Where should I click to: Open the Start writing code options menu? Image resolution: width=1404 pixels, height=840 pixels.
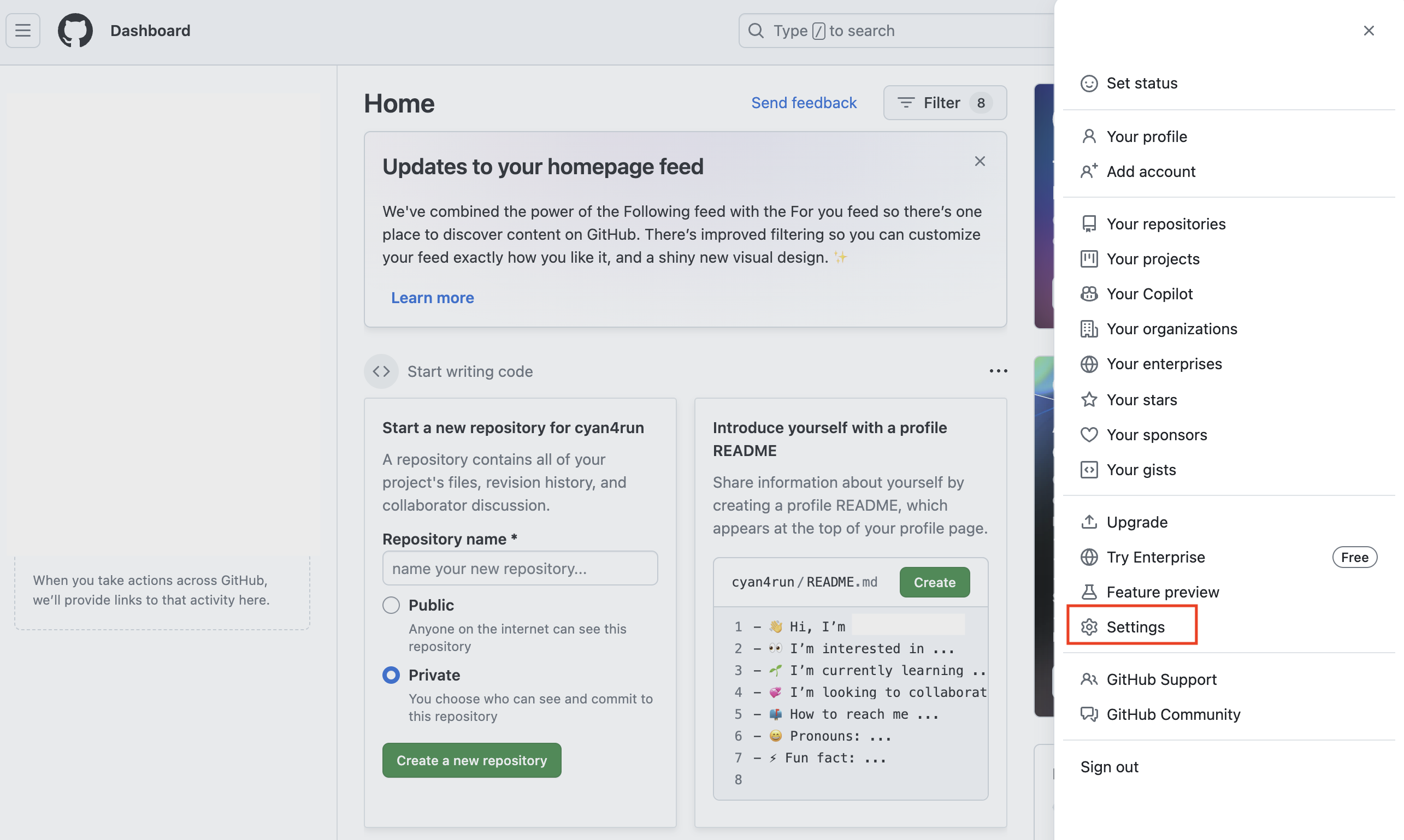(998, 371)
